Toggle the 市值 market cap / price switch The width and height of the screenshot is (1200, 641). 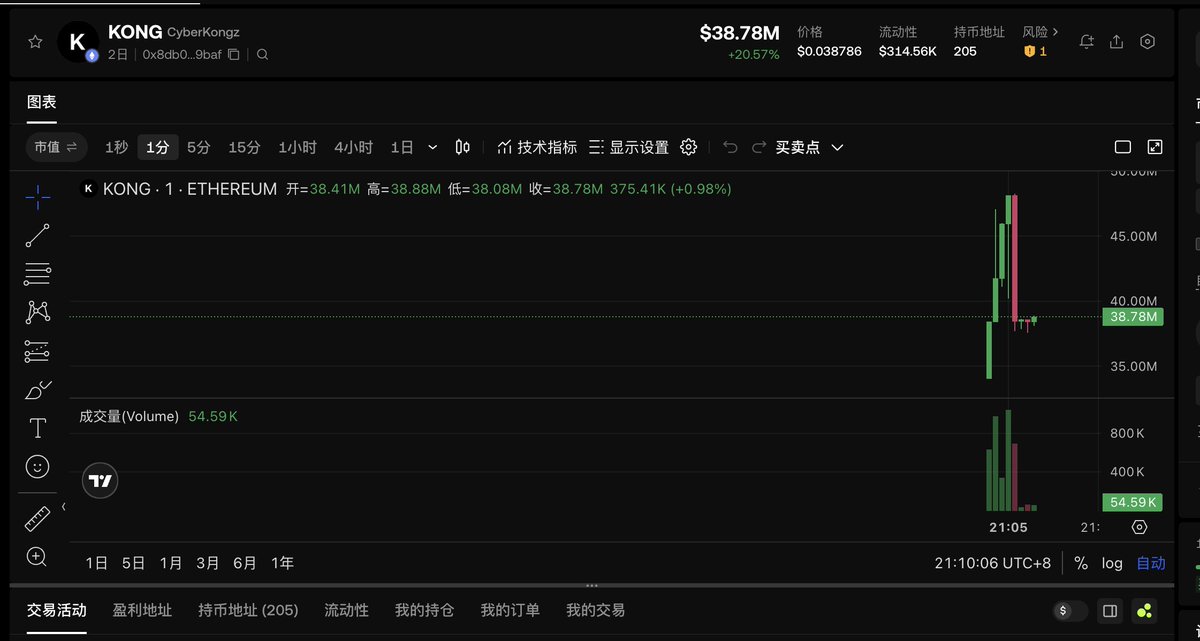[56, 147]
